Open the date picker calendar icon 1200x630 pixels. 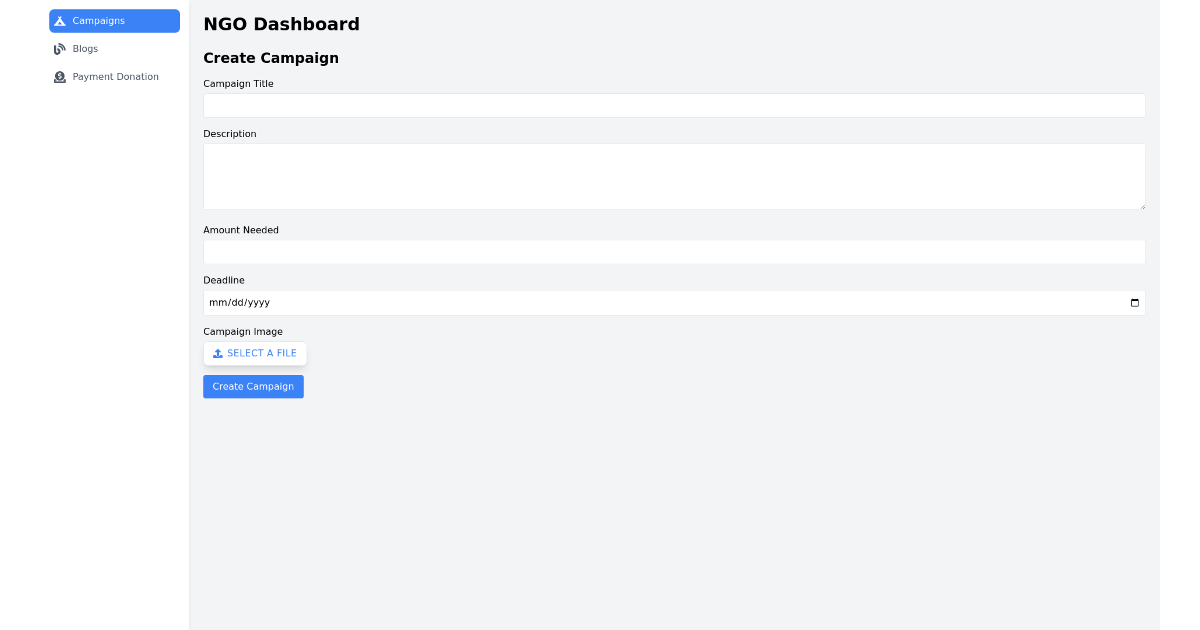pos(1134,302)
